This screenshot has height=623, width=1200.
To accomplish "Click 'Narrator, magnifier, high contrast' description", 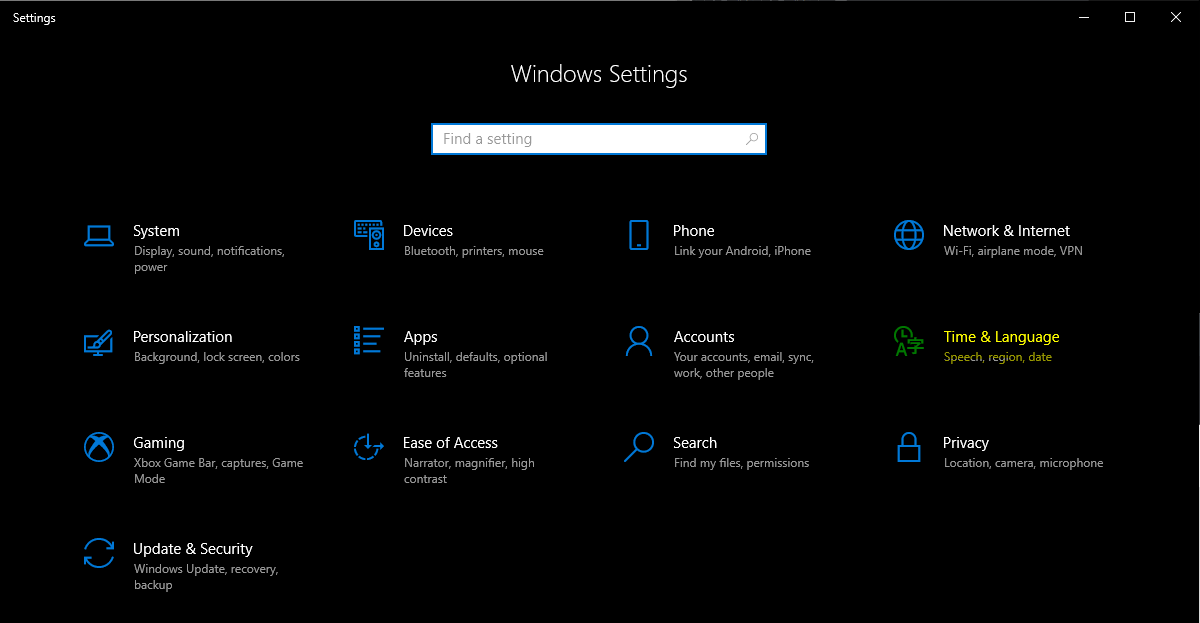I will click(x=469, y=471).
